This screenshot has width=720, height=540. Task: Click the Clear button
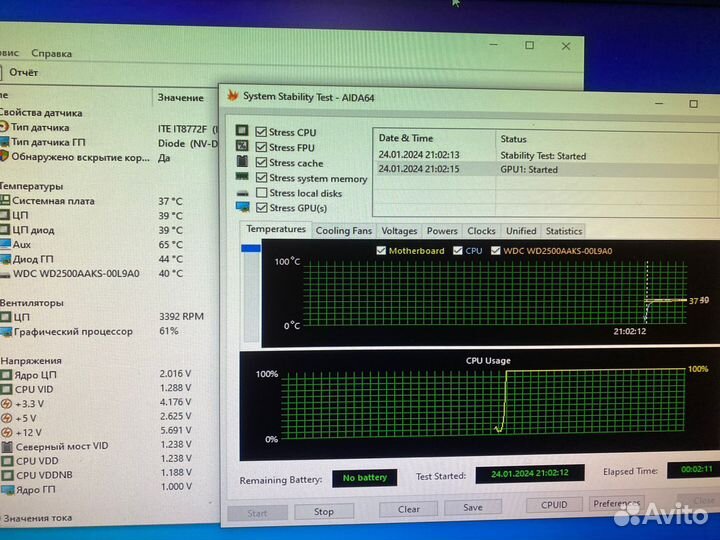tap(408, 509)
